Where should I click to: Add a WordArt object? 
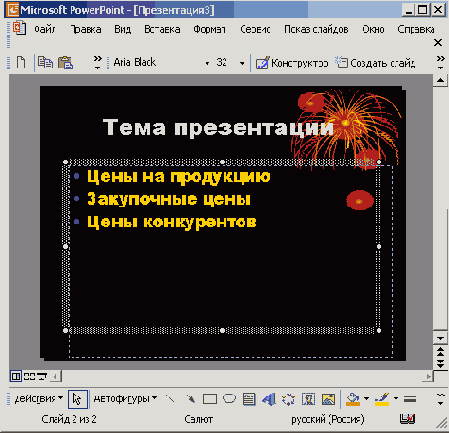point(269,399)
